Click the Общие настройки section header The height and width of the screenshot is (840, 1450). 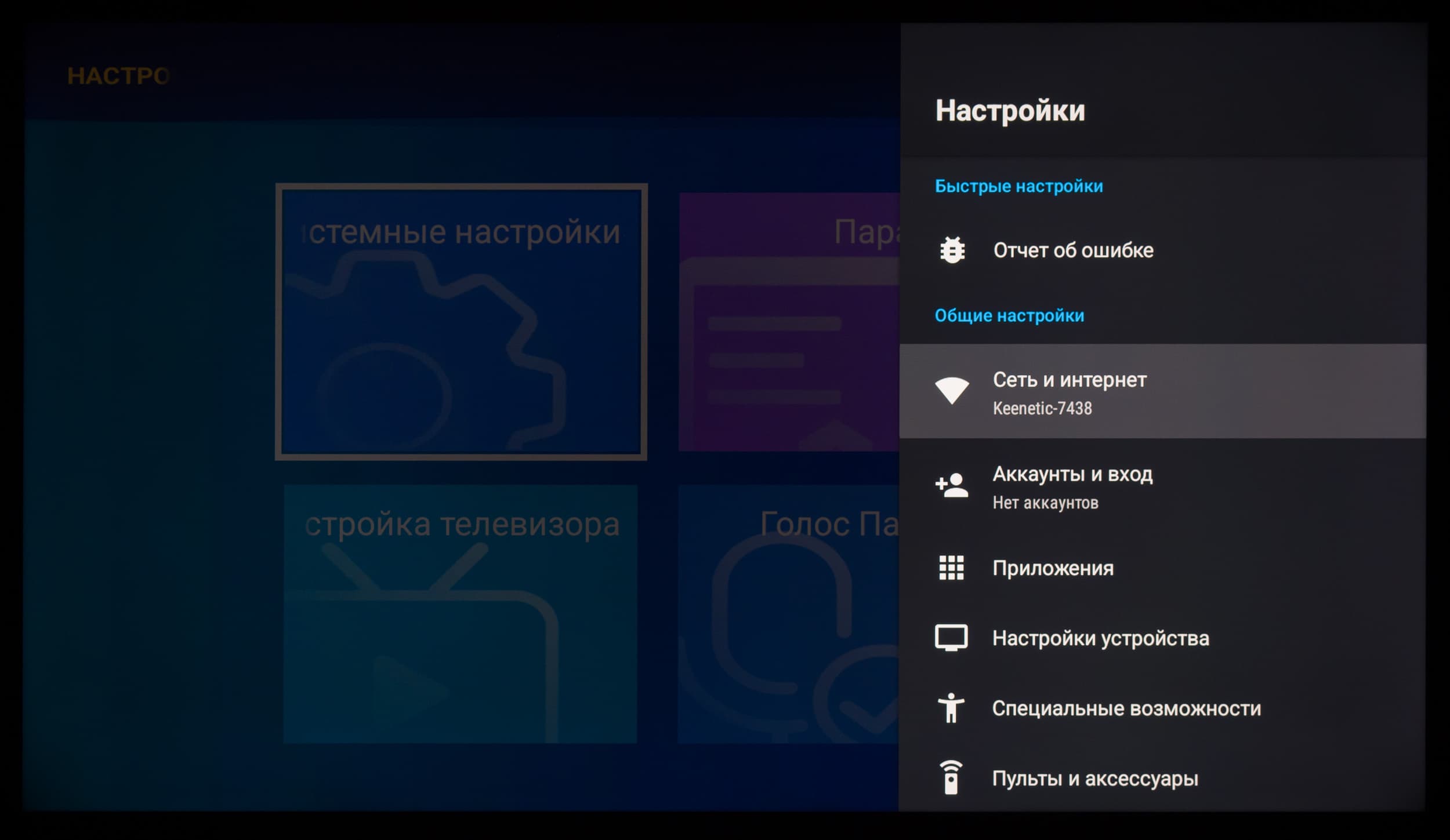pyautogui.click(x=1009, y=316)
